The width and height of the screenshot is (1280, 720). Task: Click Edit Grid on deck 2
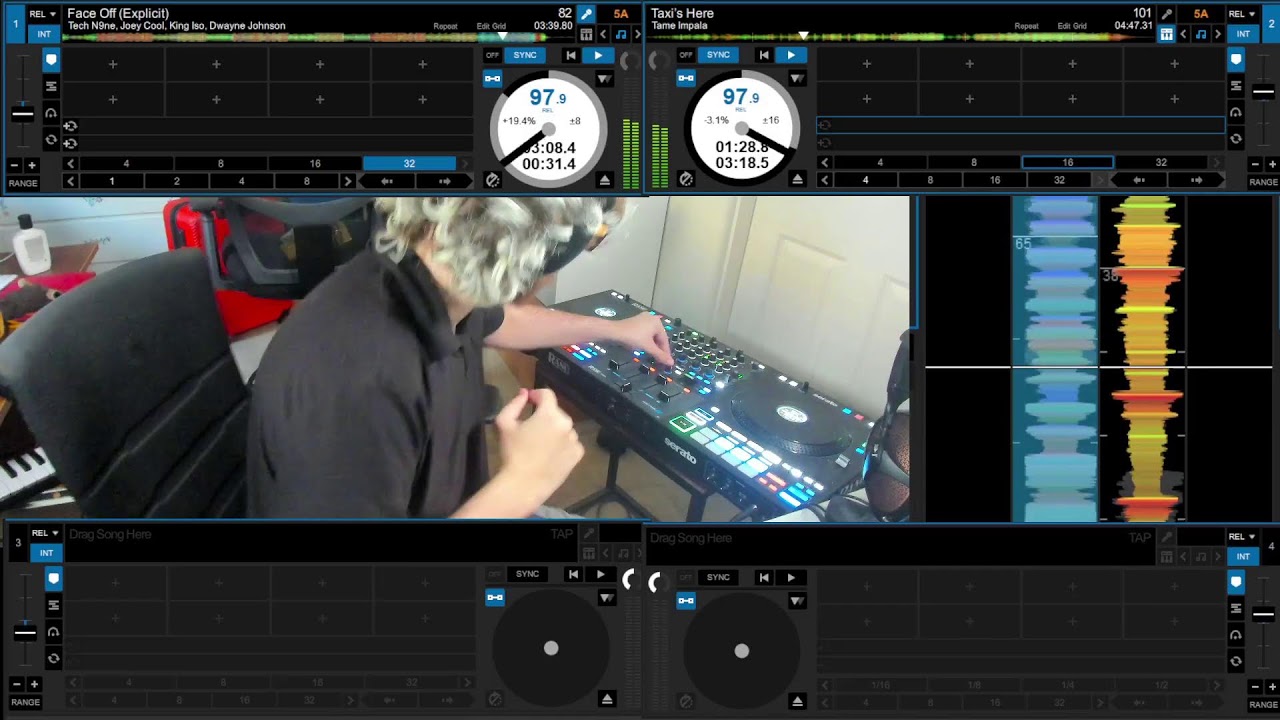point(1072,26)
